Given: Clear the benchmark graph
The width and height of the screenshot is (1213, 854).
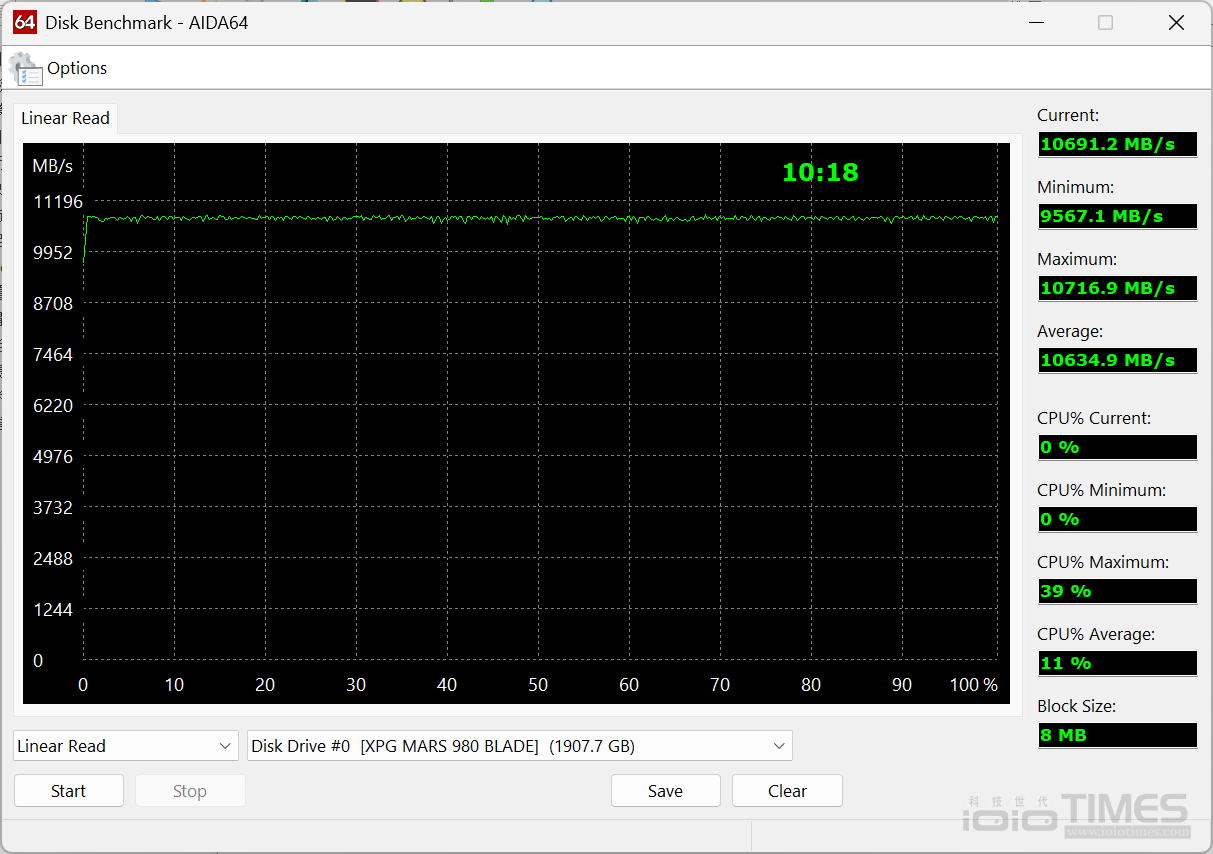Looking at the screenshot, I should (x=787, y=791).
